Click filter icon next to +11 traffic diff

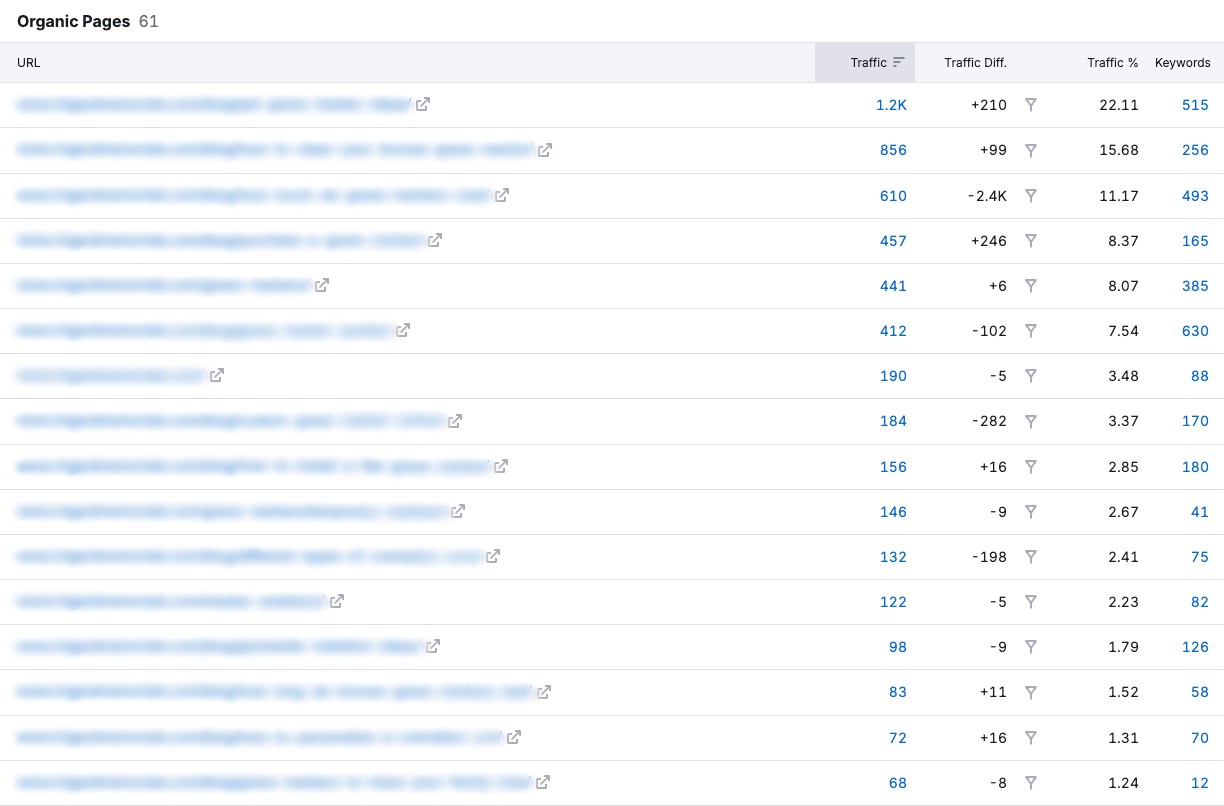1031,692
